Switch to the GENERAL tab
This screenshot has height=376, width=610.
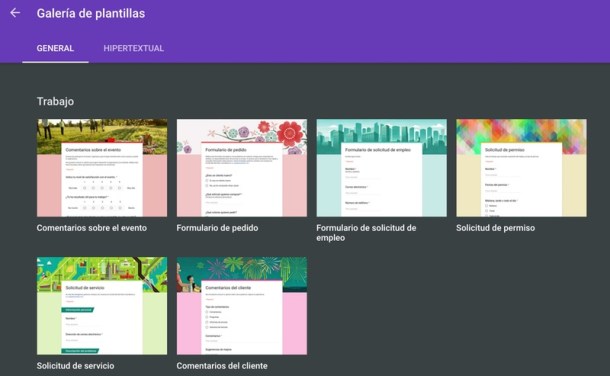pyautogui.click(x=55, y=49)
